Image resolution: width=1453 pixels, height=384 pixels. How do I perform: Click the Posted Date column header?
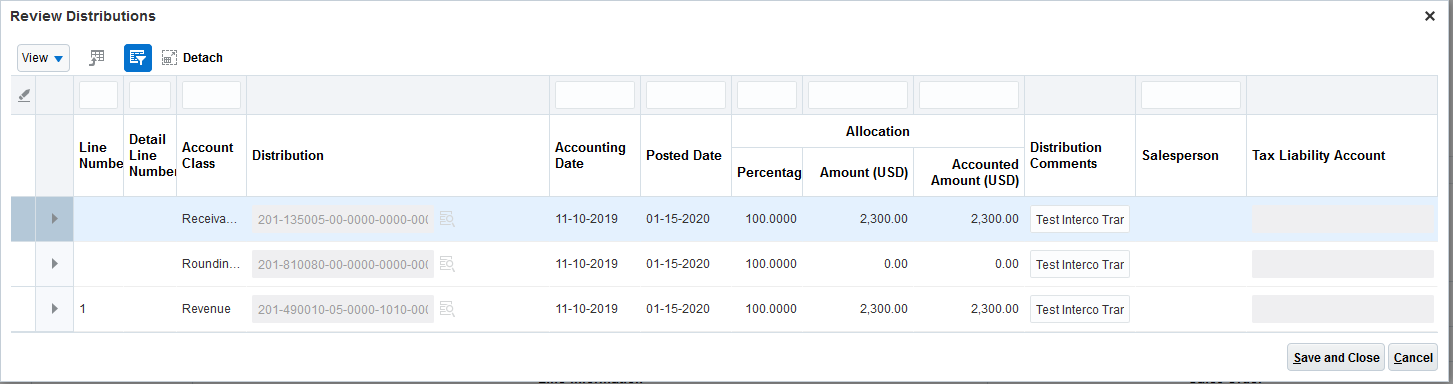(683, 155)
